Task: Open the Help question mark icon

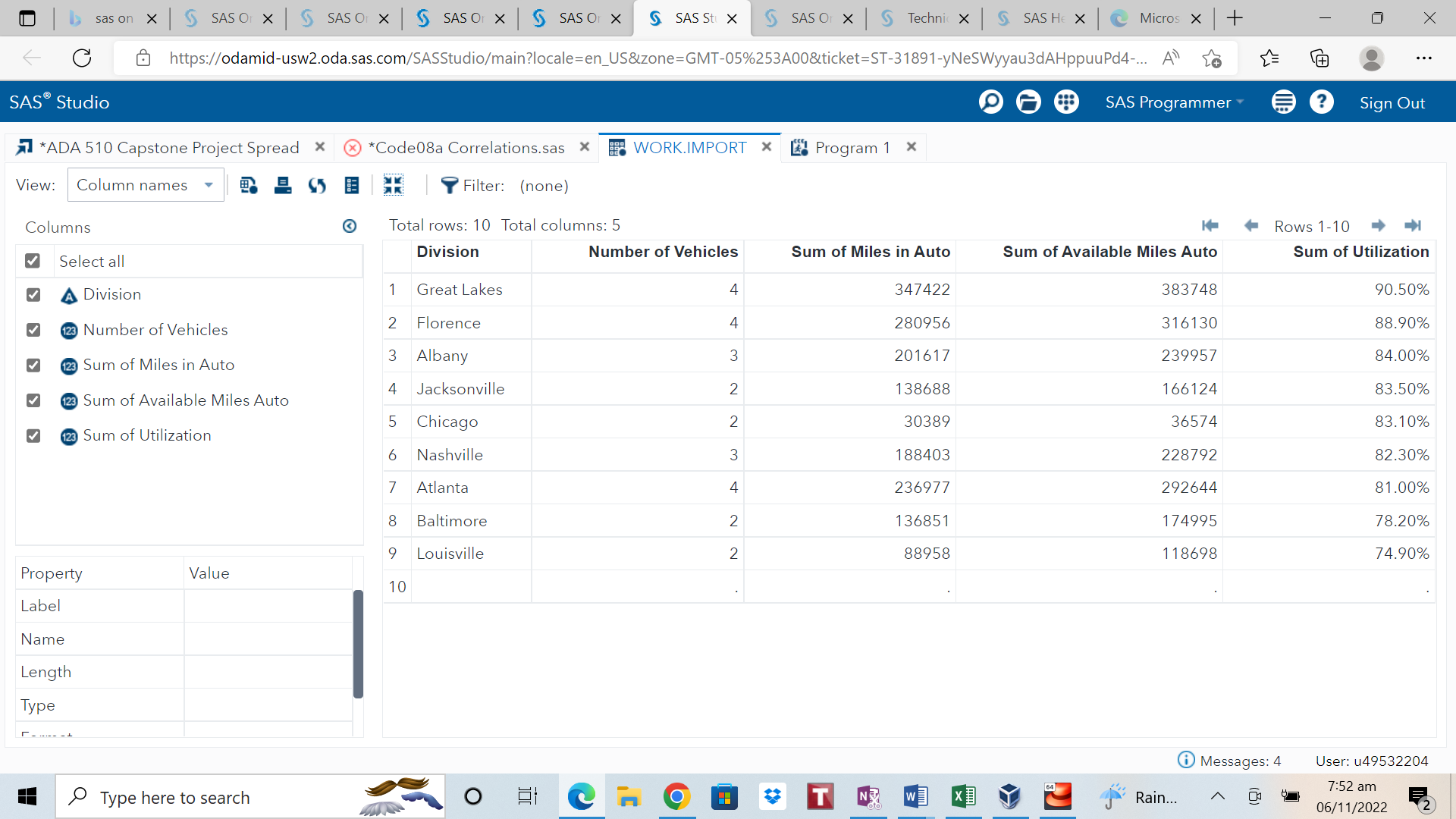Action: point(1322,102)
